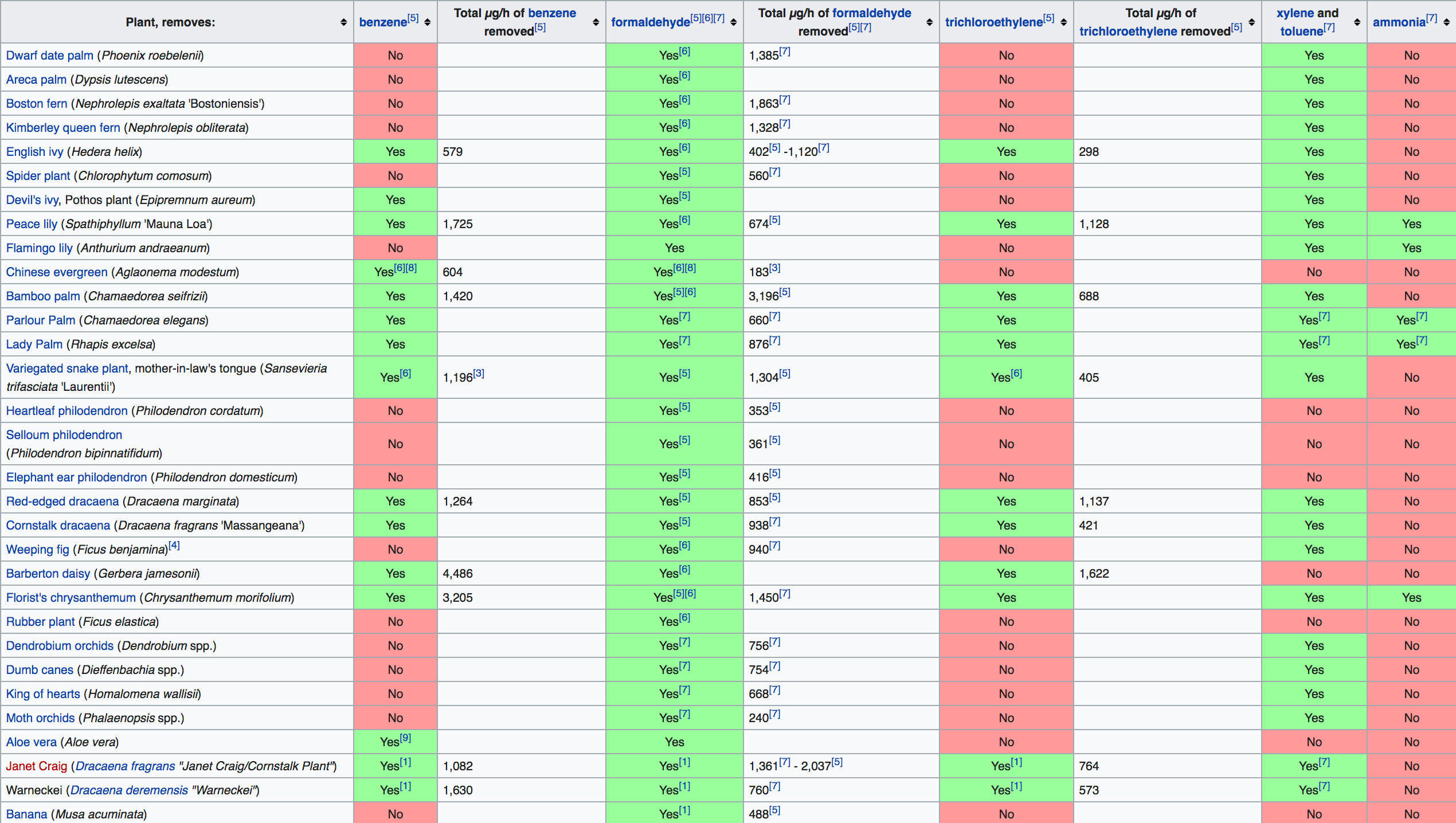Select the 3,205 chrysanthemum benzene value

tap(457, 598)
